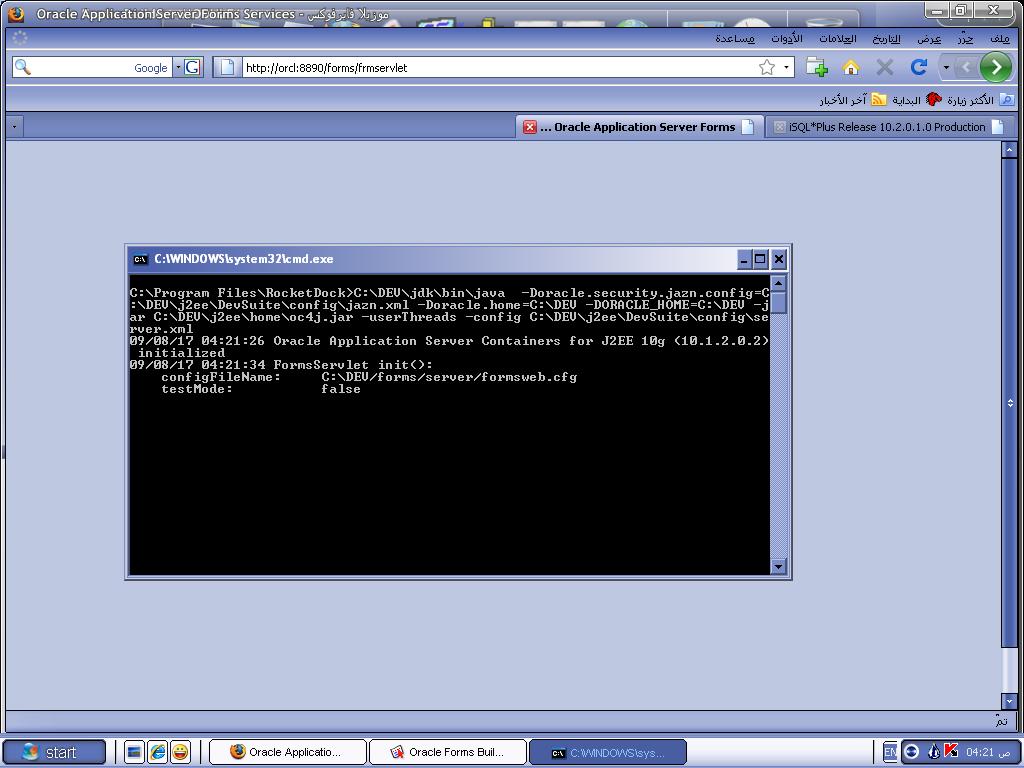Image resolution: width=1024 pixels, height=768 pixels.
Task: Open a new tab with plus icon
Action: click(x=817, y=67)
